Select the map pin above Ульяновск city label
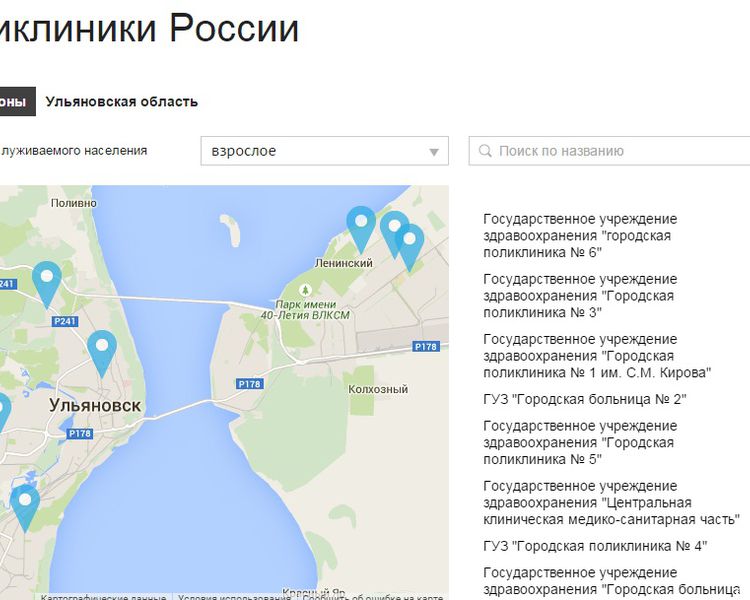This screenshot has width=750, height=600. click(x=101, y=350)
